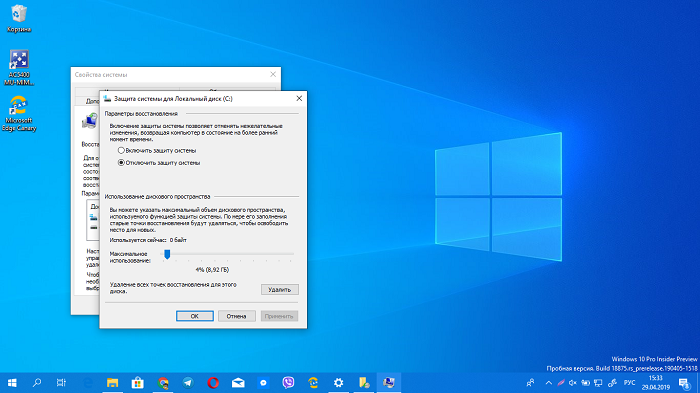Launch Microsoft Edge from the taskbar

(88, 383)
